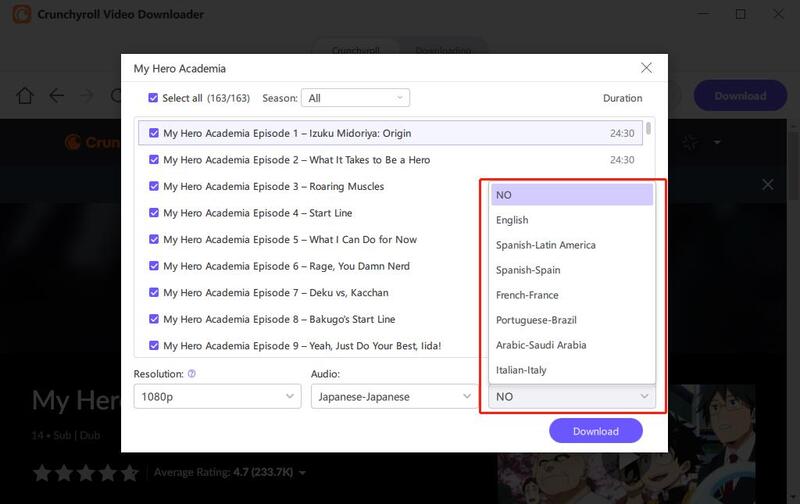Maximize the Crunchyroll Video Downloader window
The height and width of the screenshot is (504, 800).
740,14
